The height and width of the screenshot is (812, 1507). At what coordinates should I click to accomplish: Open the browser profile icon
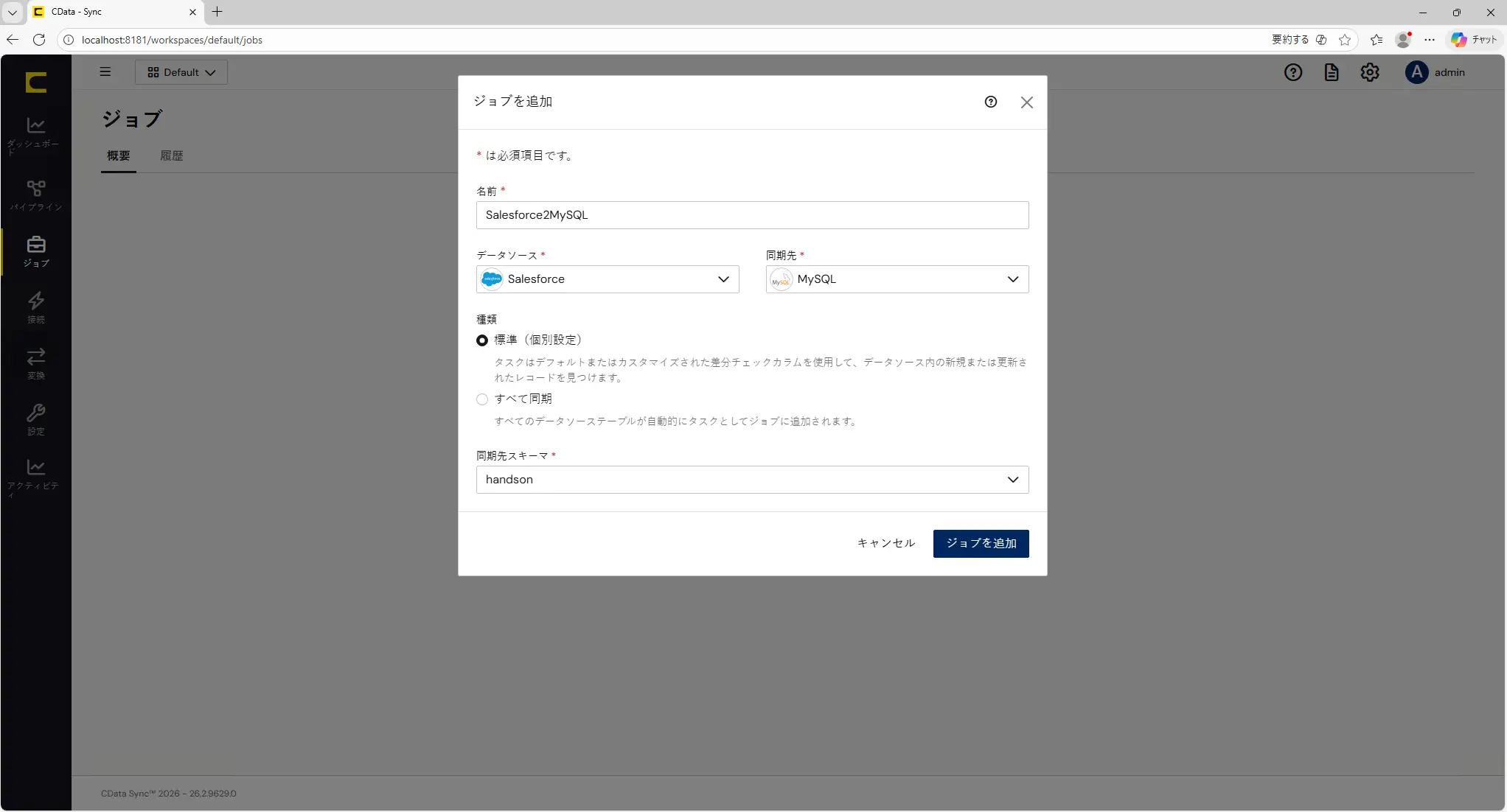coord(1403,40)
